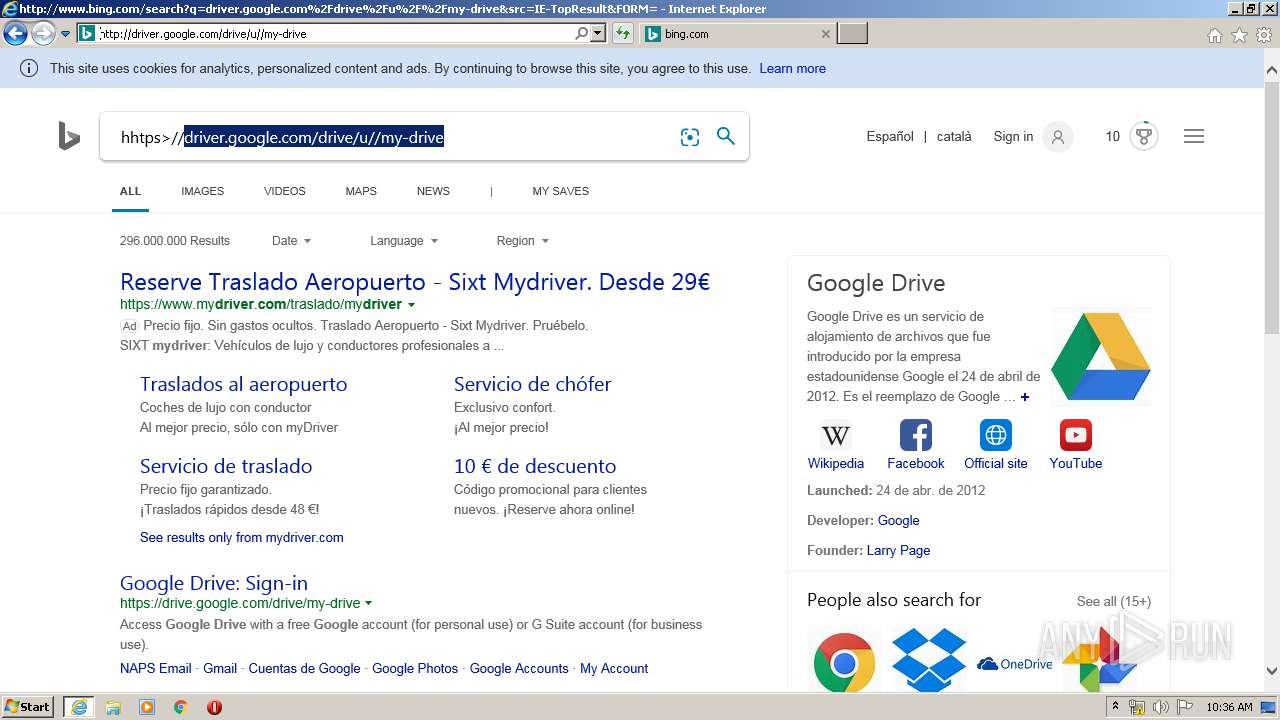Open 10 € de descuento sitelink
The height and width of the screenshot is (720, 1280).
[x=535, y=466]
